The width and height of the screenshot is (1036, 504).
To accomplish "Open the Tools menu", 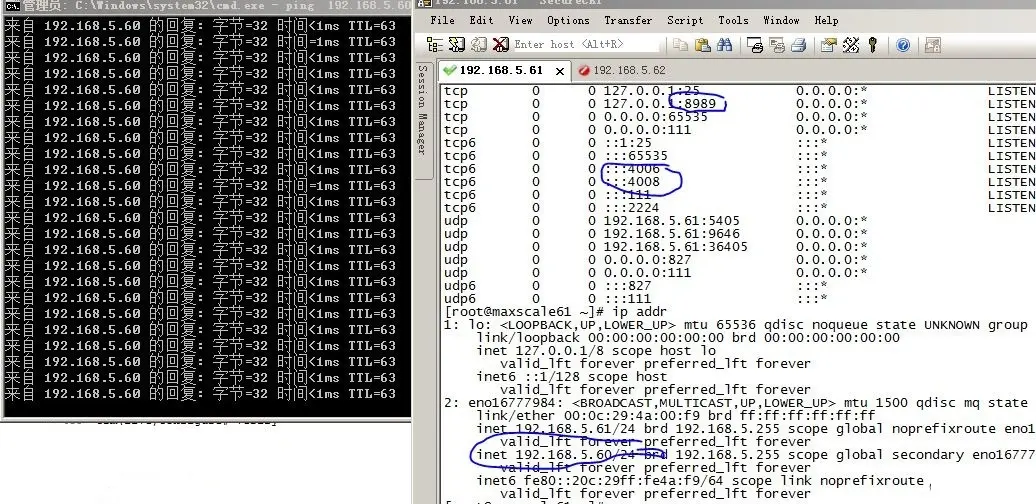I will click(x=733, y=20).
